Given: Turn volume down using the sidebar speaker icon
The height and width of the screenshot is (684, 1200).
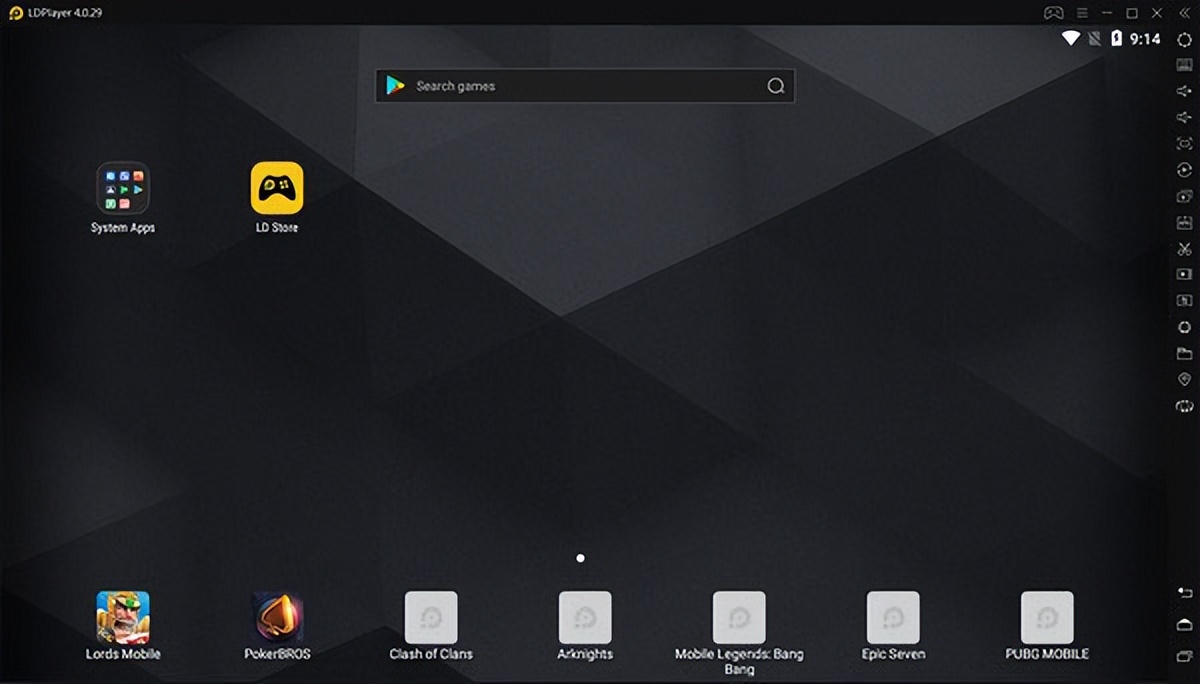Looking at the screenshot, I should click(1184, 117).
